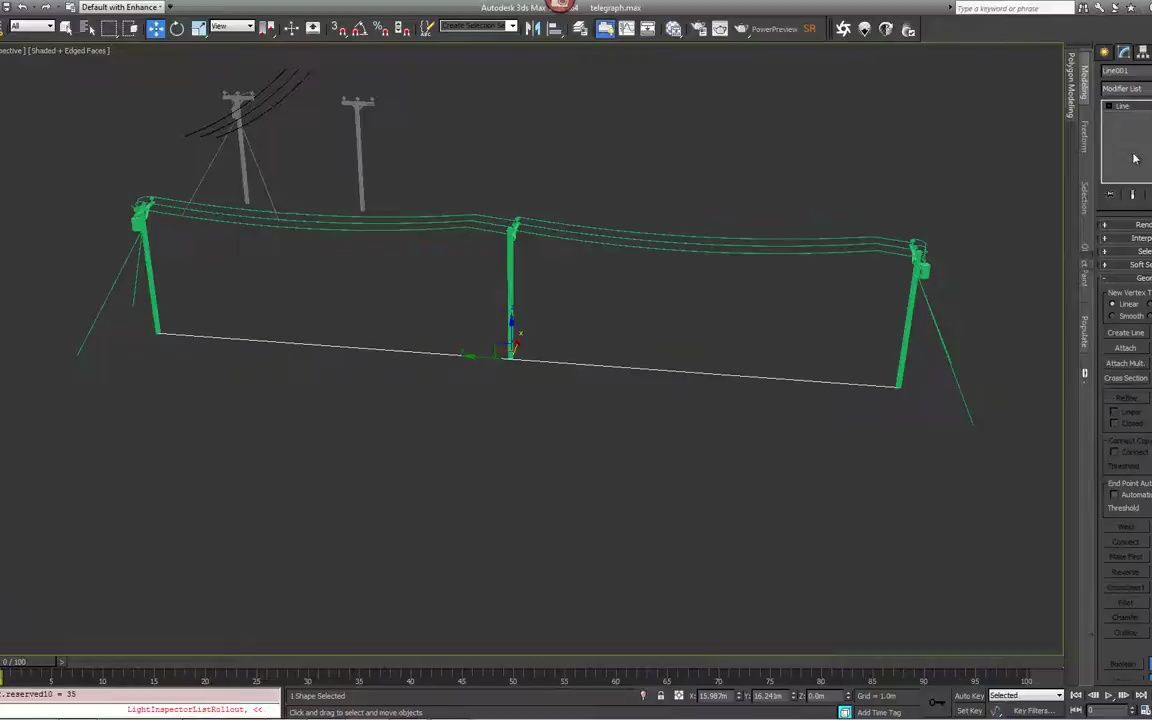Click the Create Line button
Image resolution: width=1152 pixels, height=720 pixels.
pyautogui.click(x=1126, y=333)
